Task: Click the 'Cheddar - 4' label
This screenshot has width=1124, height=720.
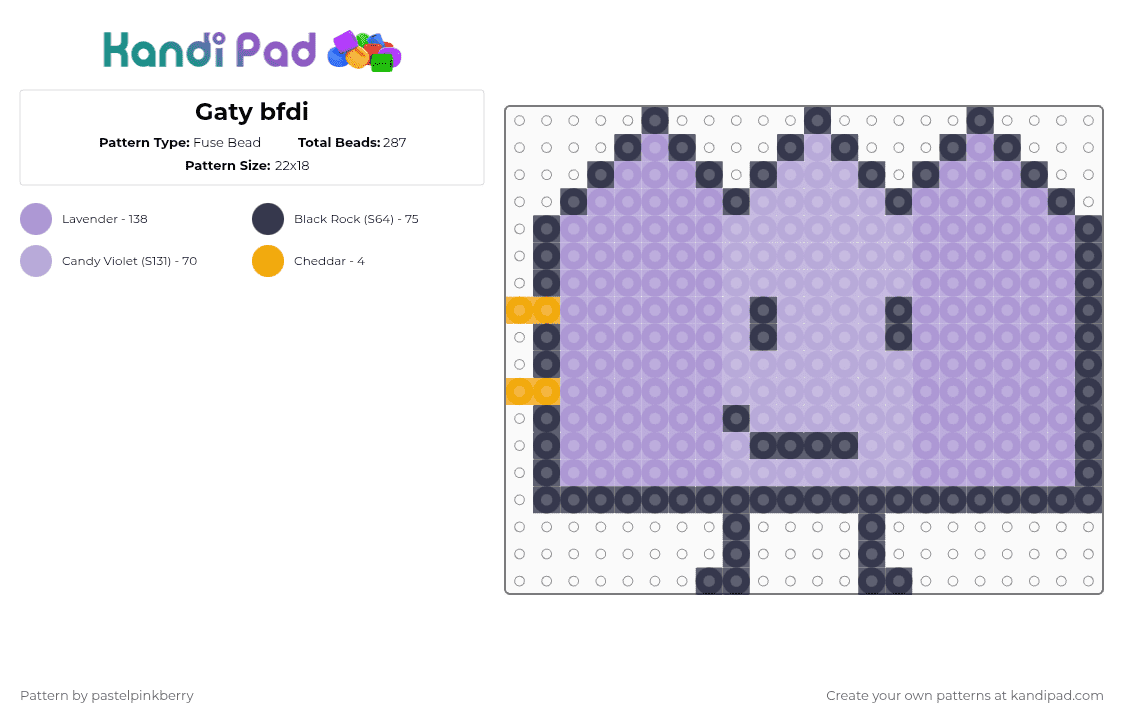Action: click(x=329, y=261)
